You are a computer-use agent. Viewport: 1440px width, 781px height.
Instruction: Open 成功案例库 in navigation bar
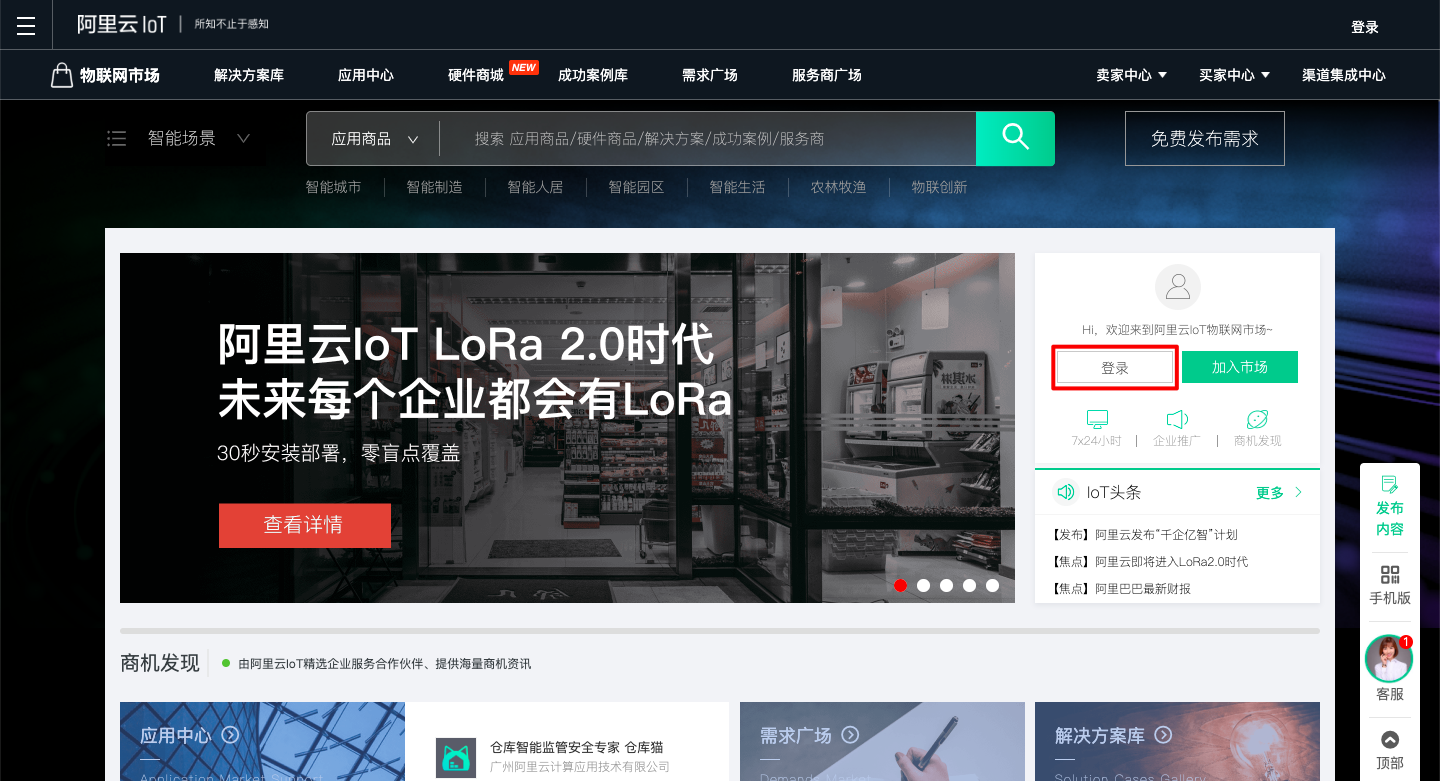(593, 75)
